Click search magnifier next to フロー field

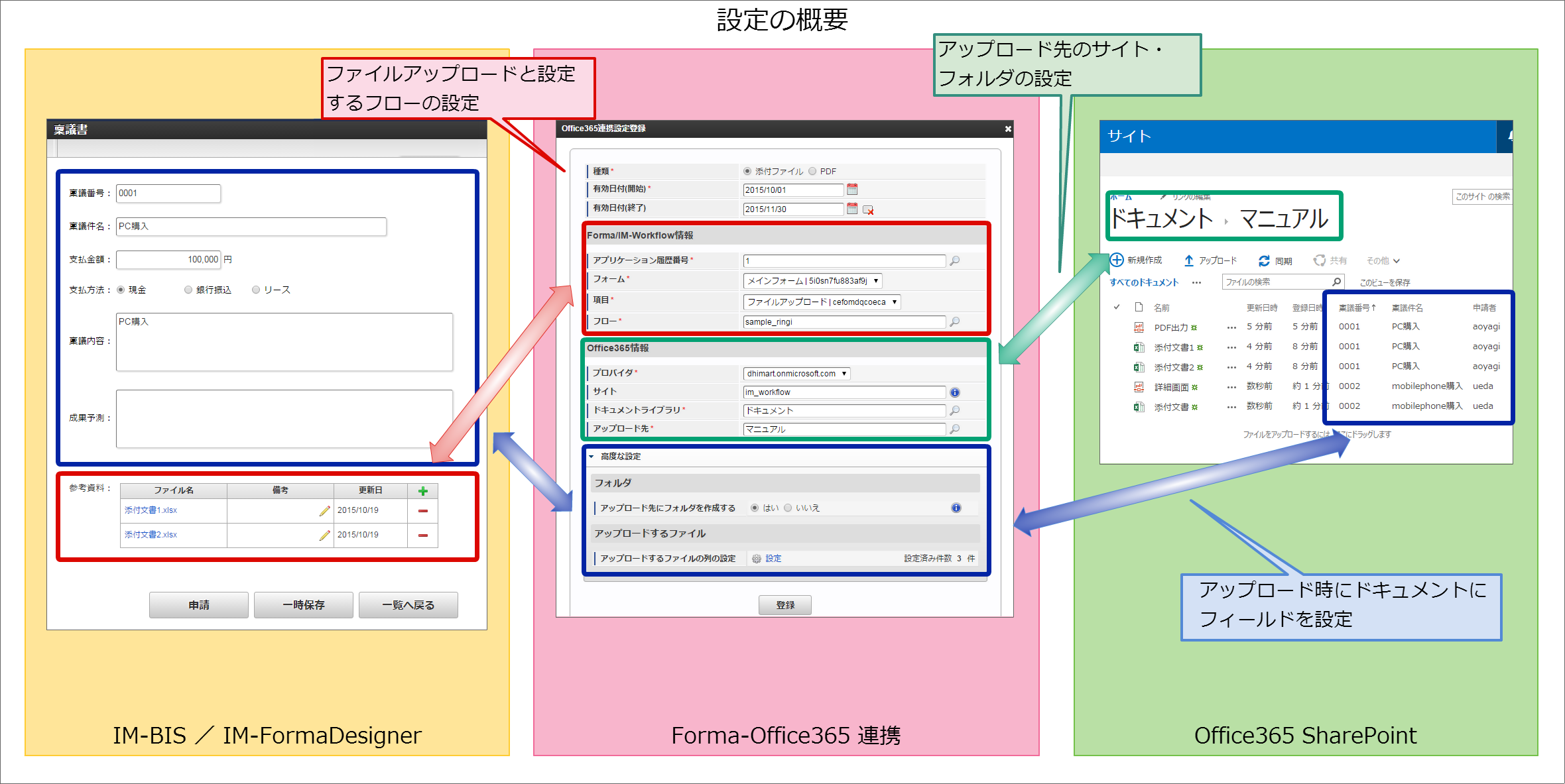tap(955, 321)
